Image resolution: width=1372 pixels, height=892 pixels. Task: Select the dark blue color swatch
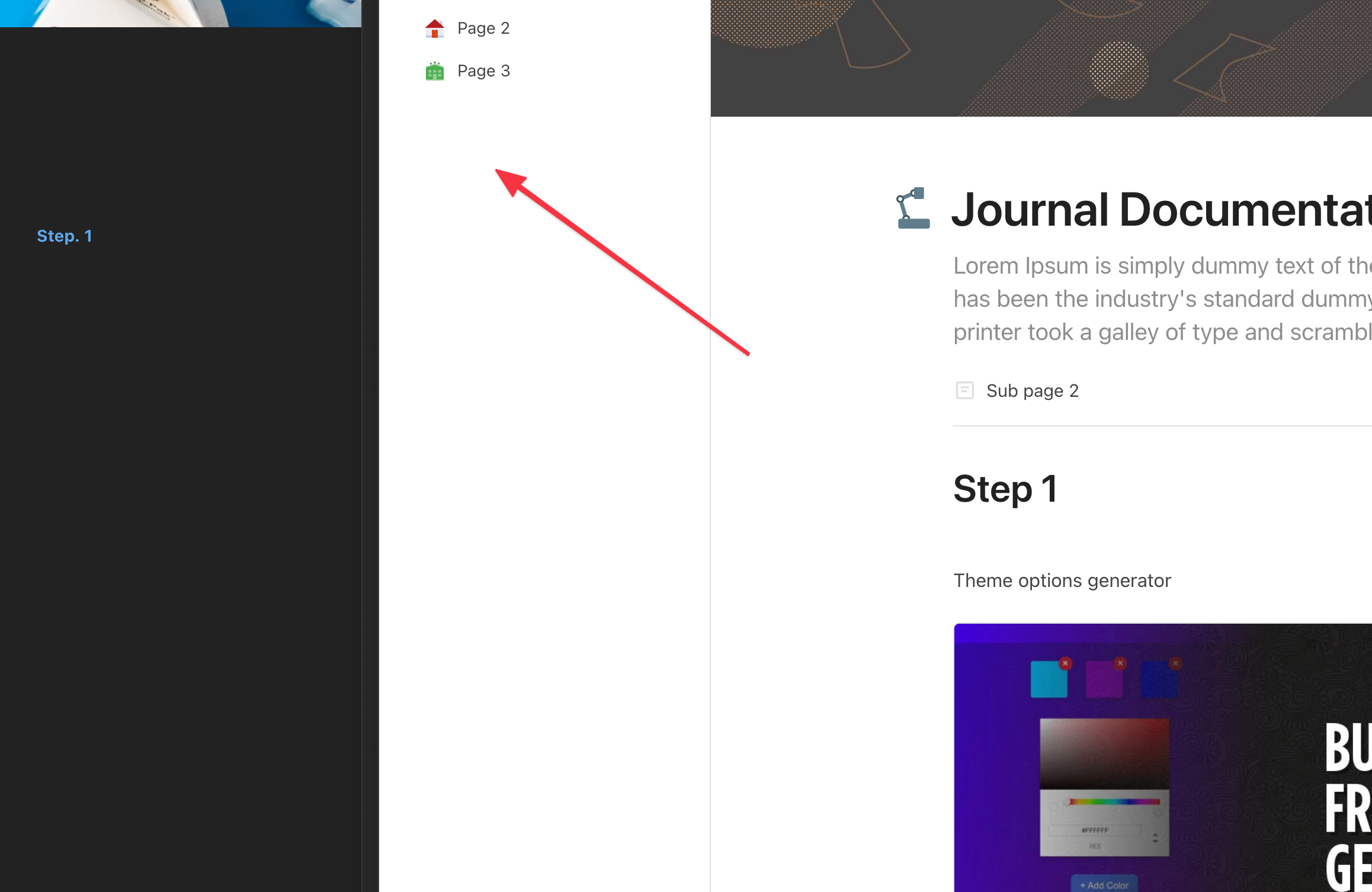point(1158,681)
